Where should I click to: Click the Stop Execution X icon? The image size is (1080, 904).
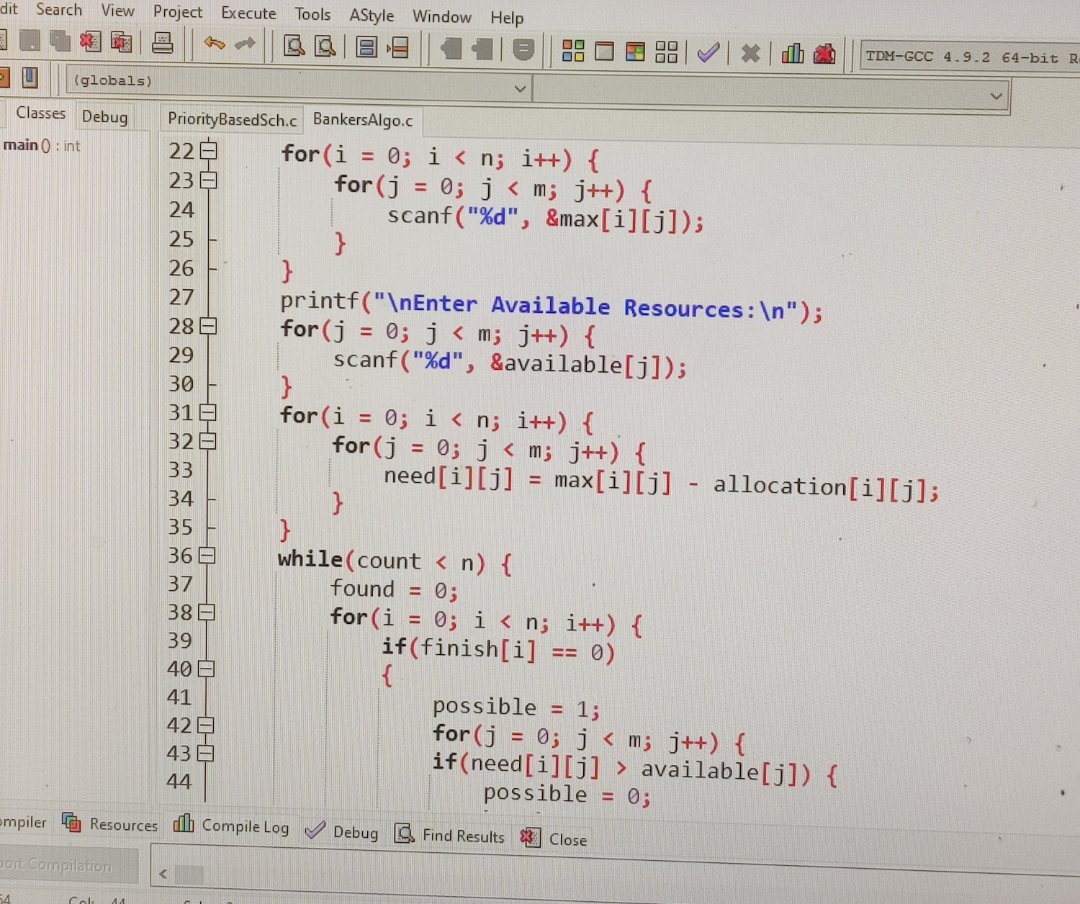751,53
